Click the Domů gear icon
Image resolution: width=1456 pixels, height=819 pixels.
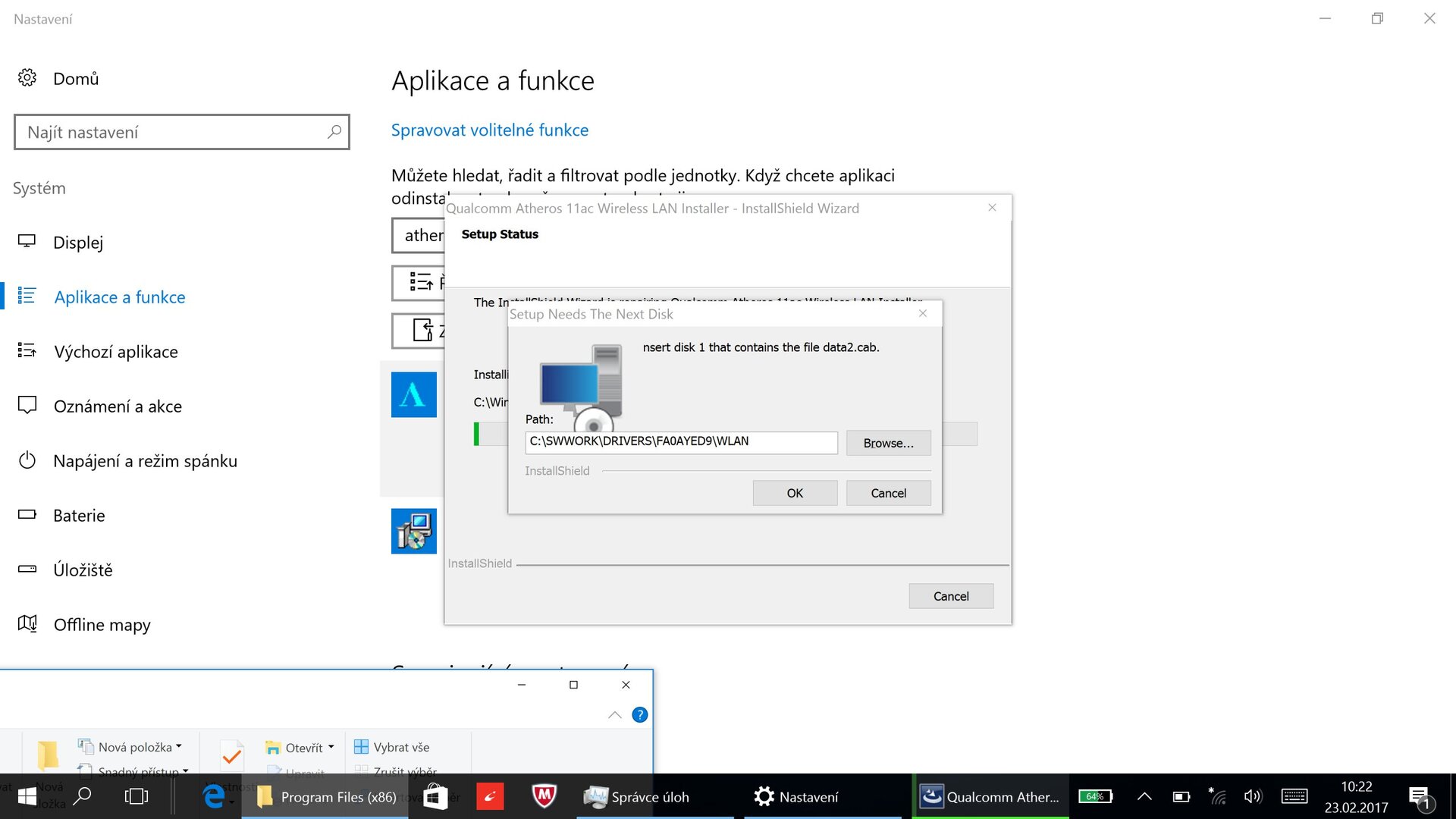pos(27,78)
